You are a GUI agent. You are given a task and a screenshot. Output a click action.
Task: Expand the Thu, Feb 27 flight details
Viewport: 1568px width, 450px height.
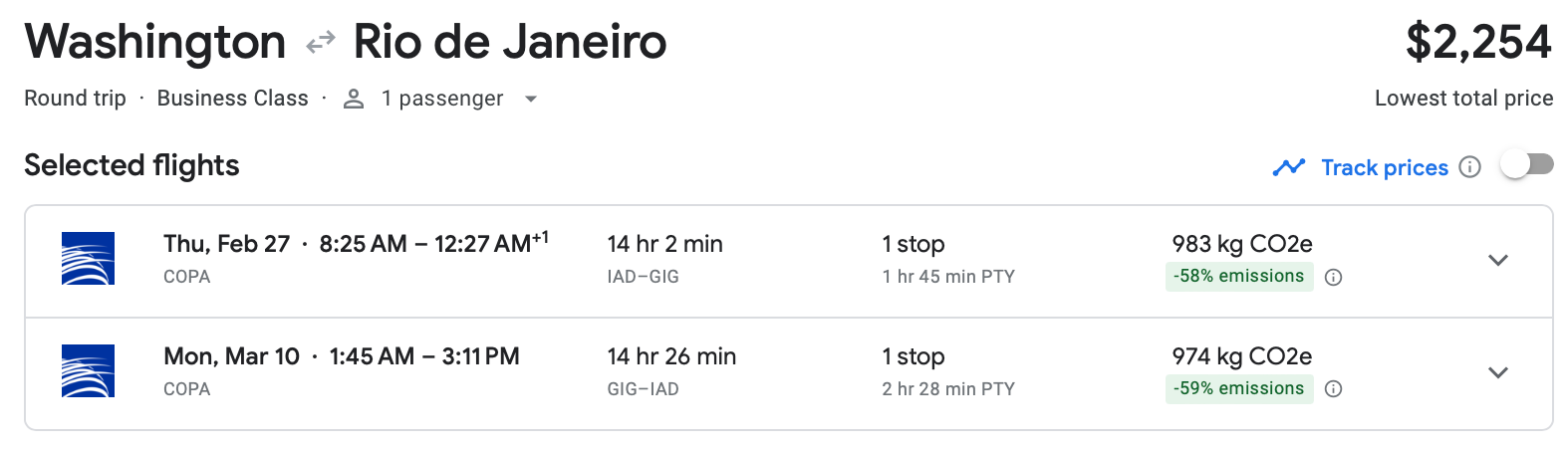coord(1497,260)
